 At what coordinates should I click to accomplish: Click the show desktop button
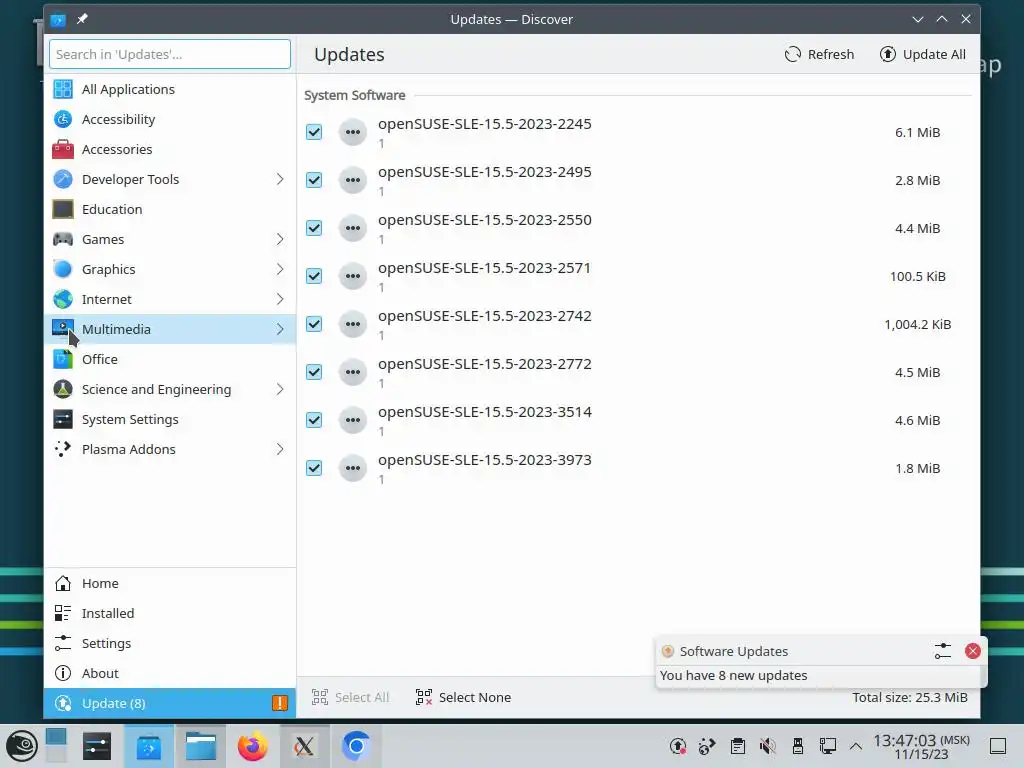(x=998, y=746)
